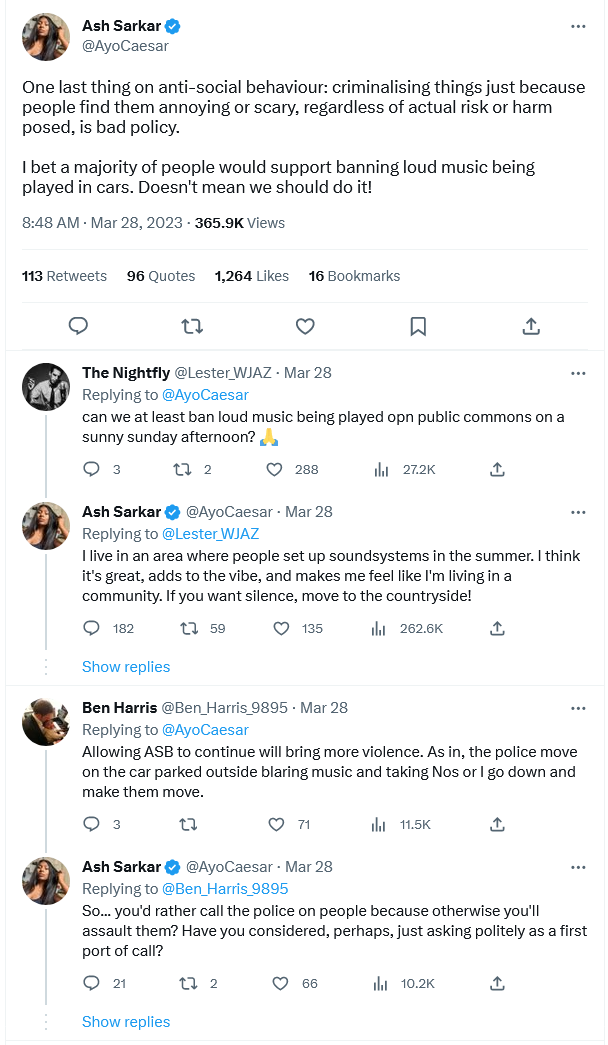View analytics on Ben Harris's reply
This screenshot has width=608, height=1045.
click(x=380, y=824)
